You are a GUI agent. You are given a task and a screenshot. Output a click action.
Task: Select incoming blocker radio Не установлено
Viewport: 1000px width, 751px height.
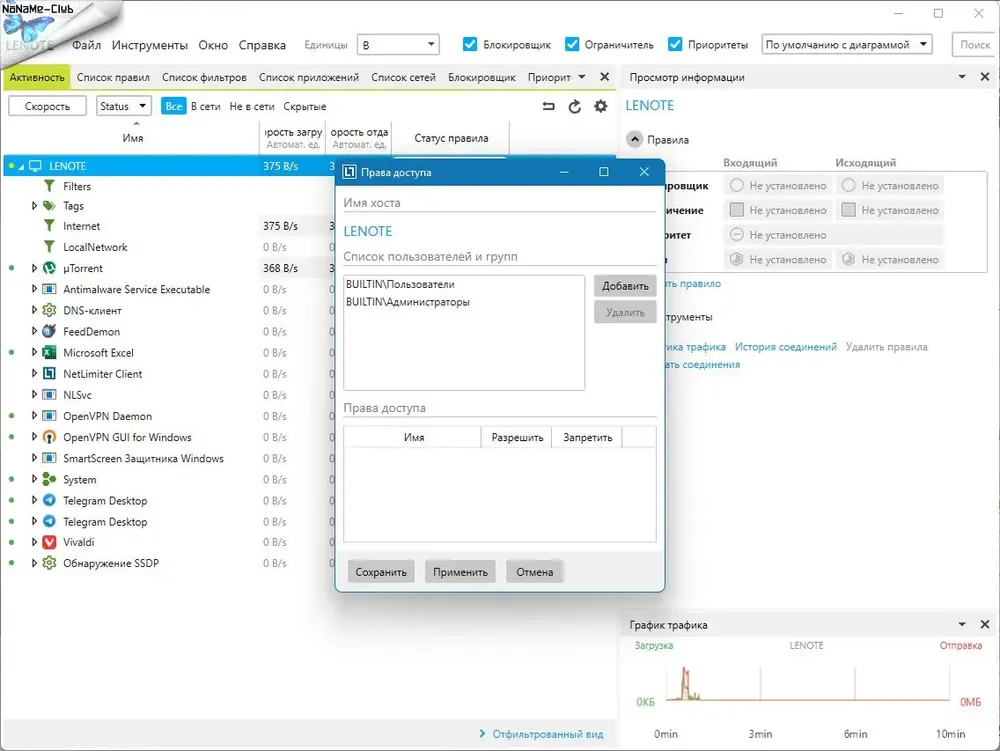[737, 186]
